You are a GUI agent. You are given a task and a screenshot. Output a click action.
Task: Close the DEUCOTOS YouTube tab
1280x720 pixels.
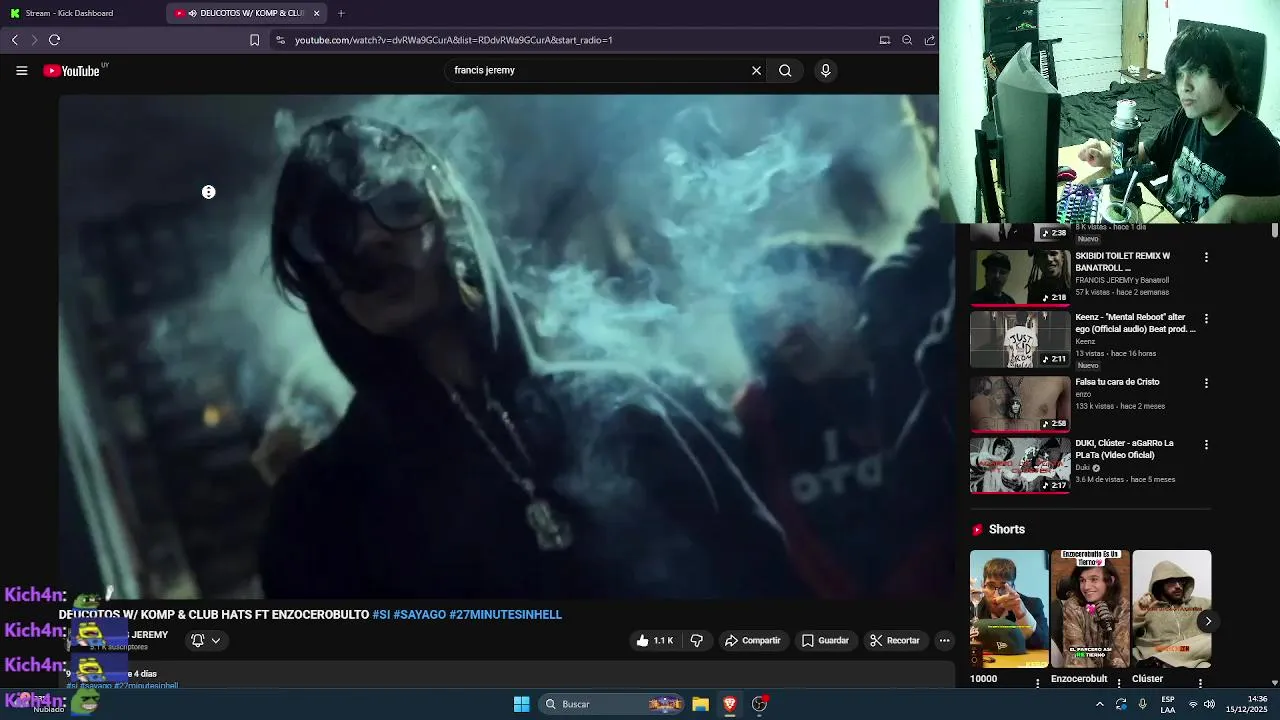[316, 13]
